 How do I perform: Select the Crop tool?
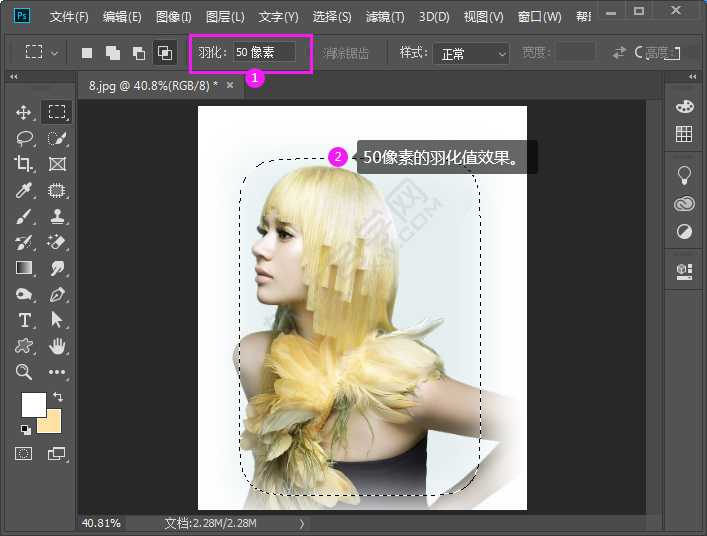click(x=24, y=164)
